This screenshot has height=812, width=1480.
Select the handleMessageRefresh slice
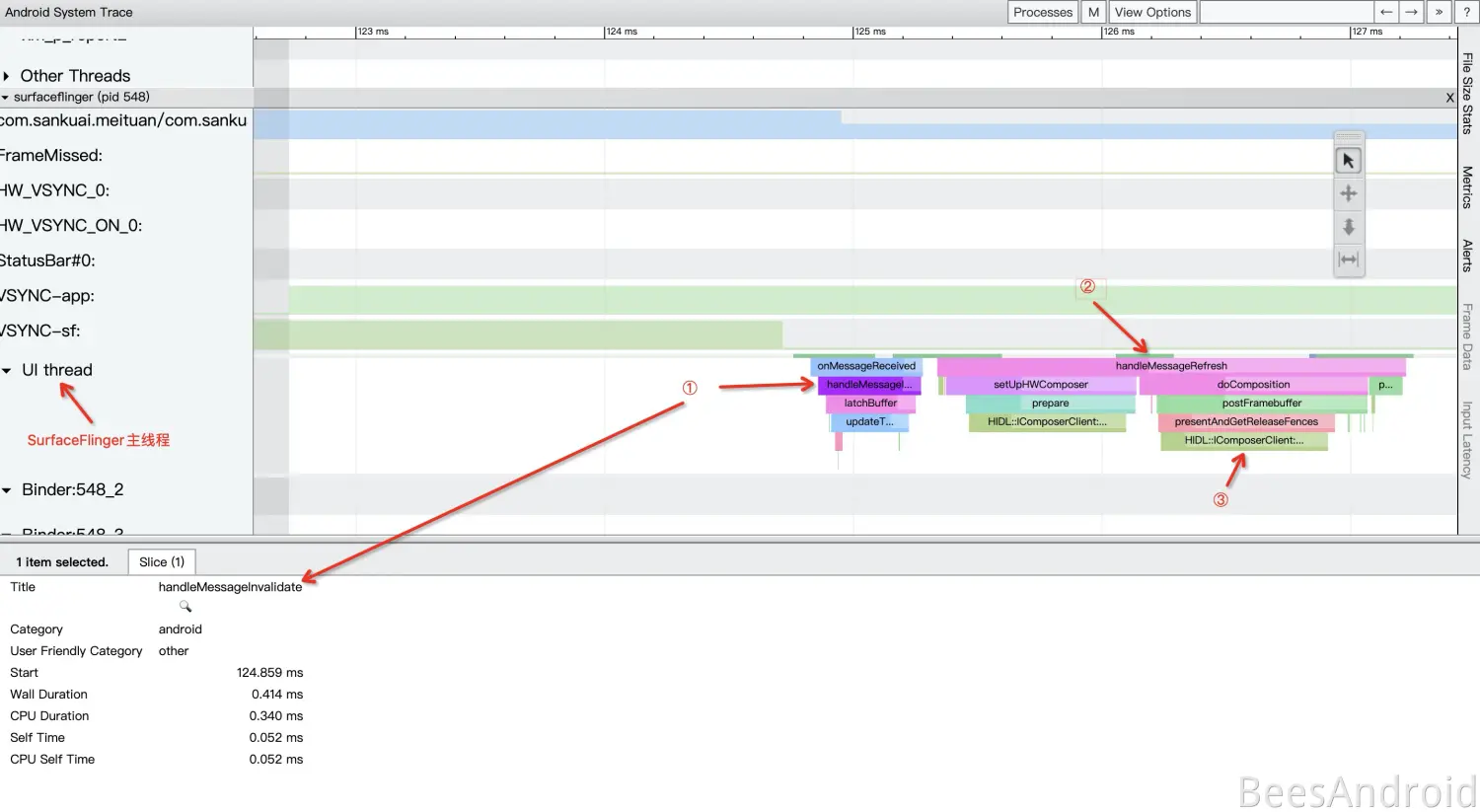tap(1171, 366)
